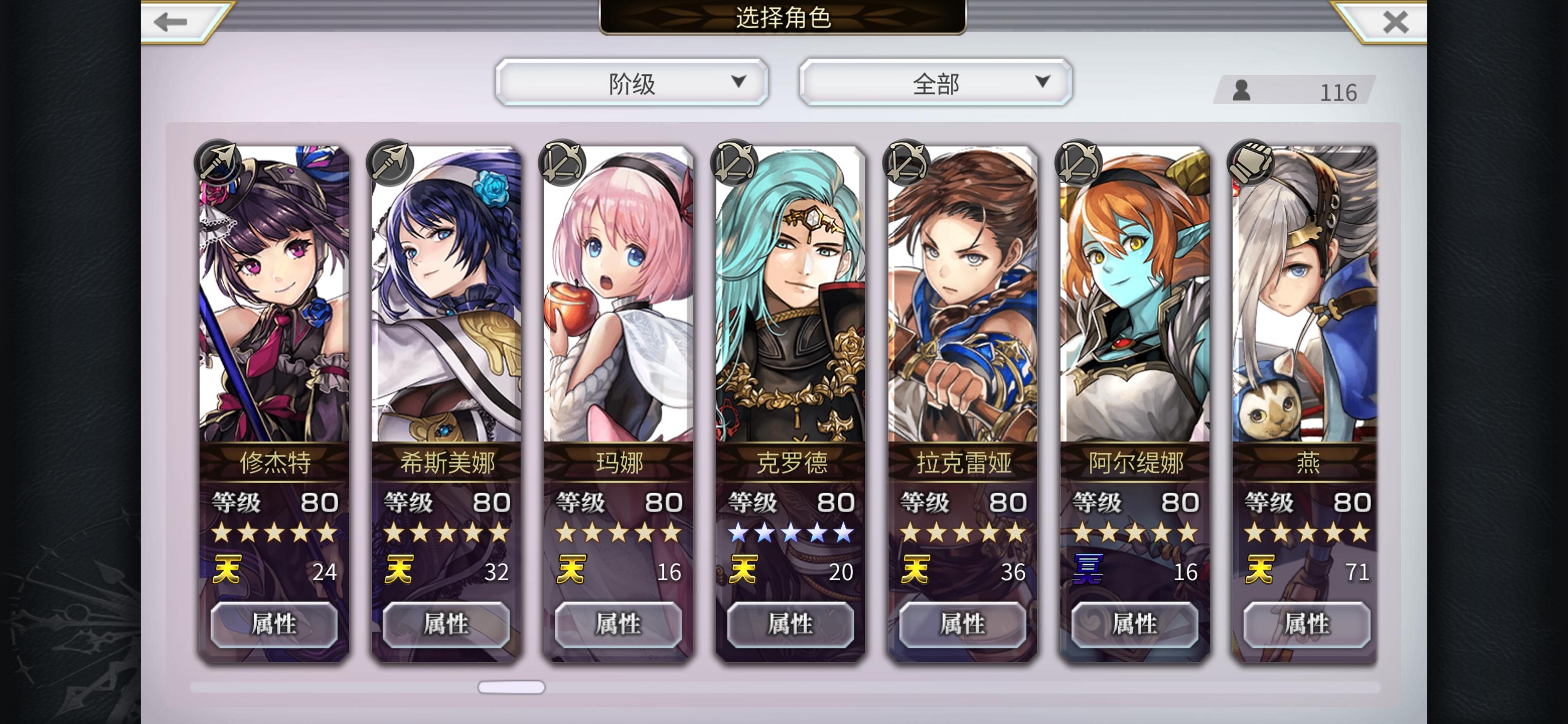Viewport: 1568px width, 724px height.
Task: Click the fist class icon on 燕 card
Action: [1251, 162]
